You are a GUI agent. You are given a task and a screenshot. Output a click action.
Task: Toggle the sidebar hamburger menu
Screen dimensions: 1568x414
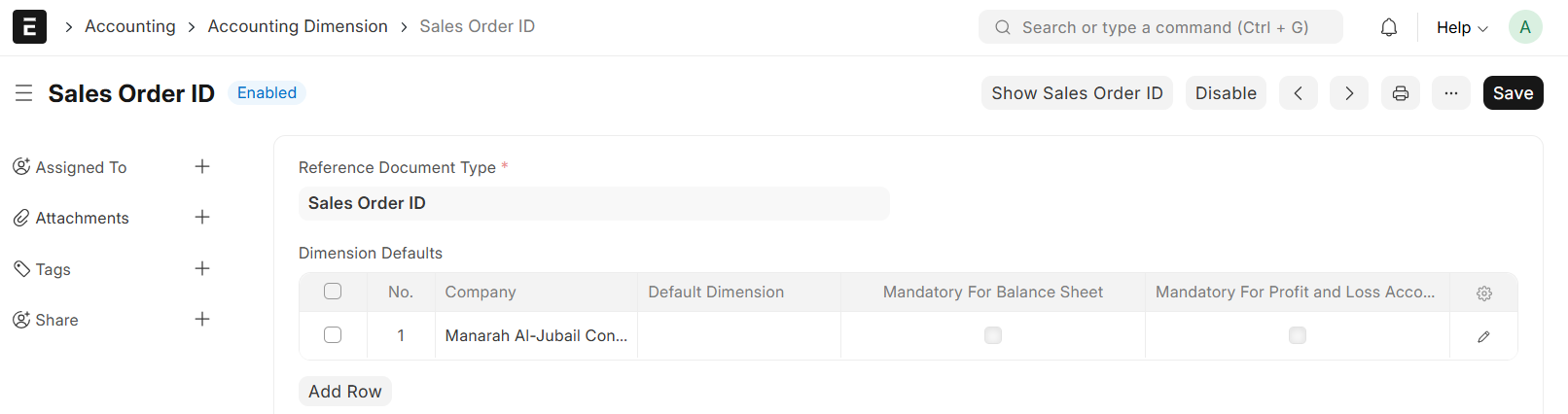pyautogui.click(x=24, y=93)
